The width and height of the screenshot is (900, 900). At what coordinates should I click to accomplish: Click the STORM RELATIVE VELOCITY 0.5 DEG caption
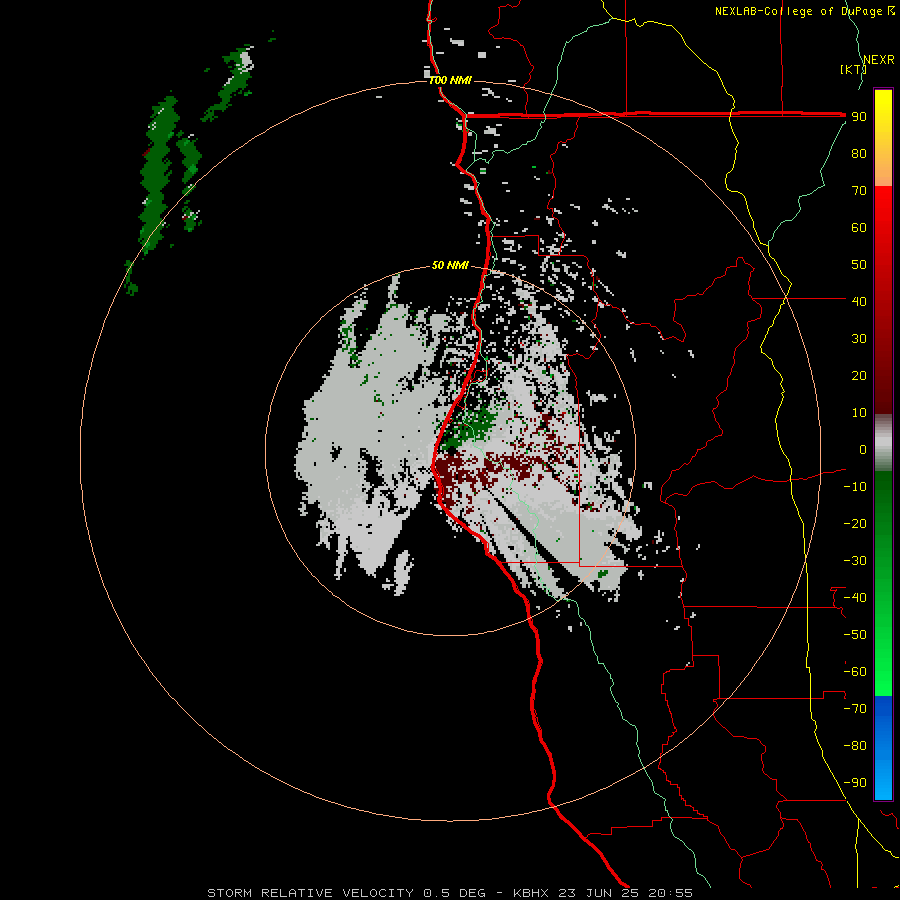346,893
